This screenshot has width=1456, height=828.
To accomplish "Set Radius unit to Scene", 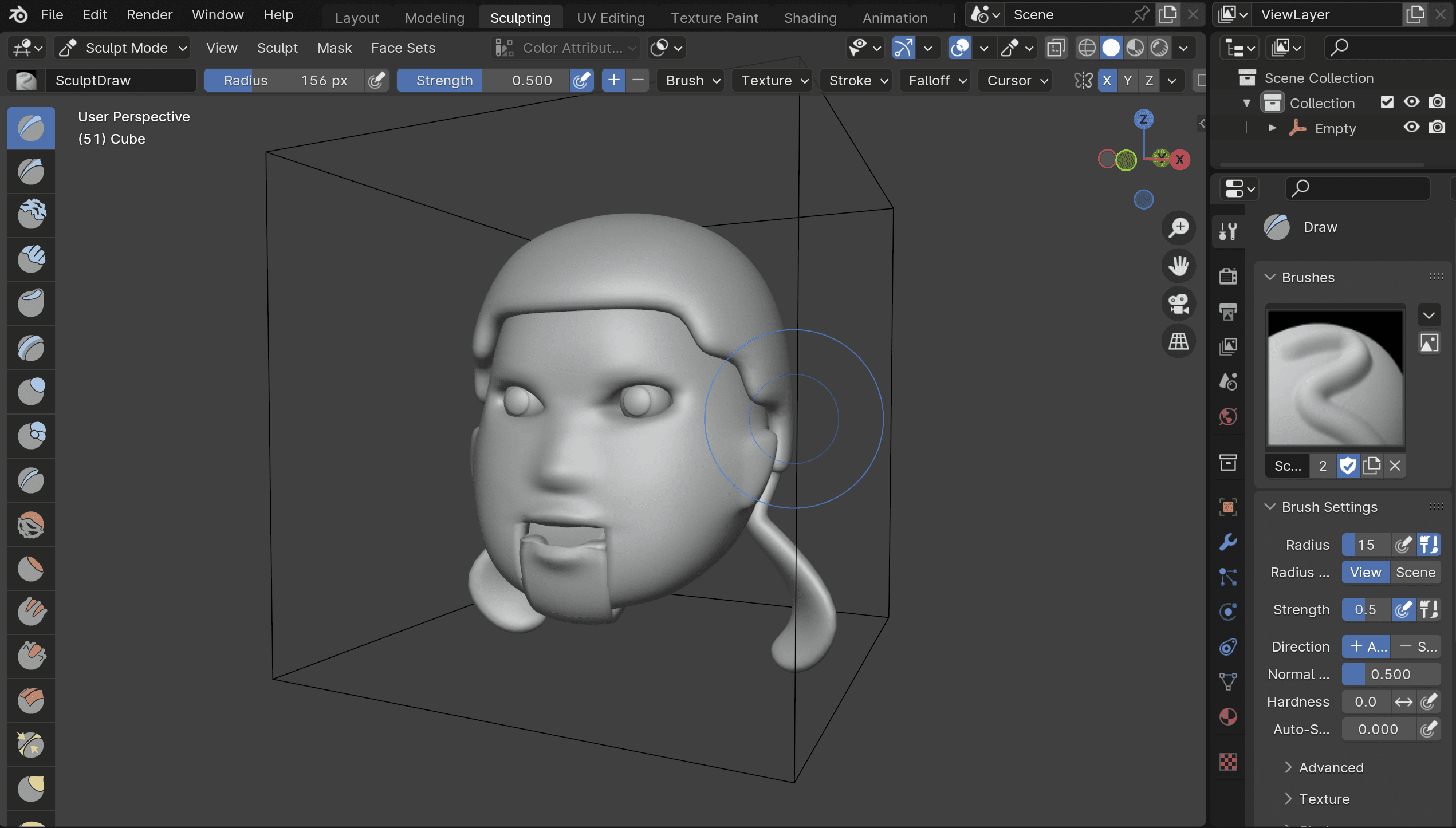I will tap(1415, 573).
